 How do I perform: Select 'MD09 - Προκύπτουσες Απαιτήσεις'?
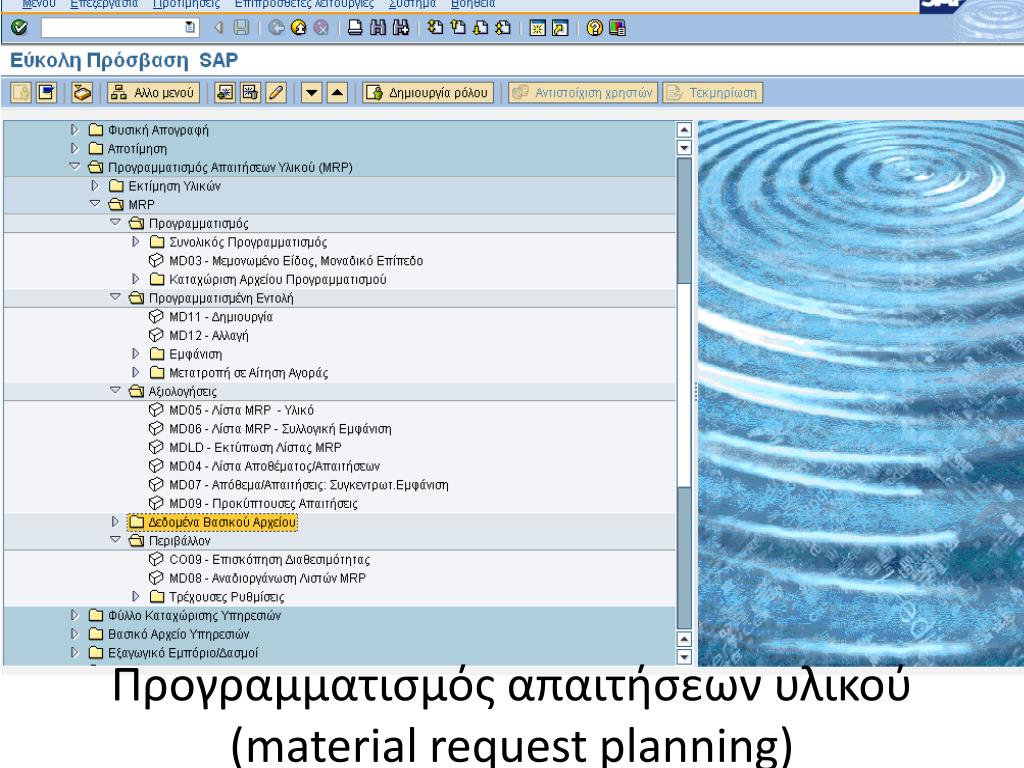click(263, 504)
